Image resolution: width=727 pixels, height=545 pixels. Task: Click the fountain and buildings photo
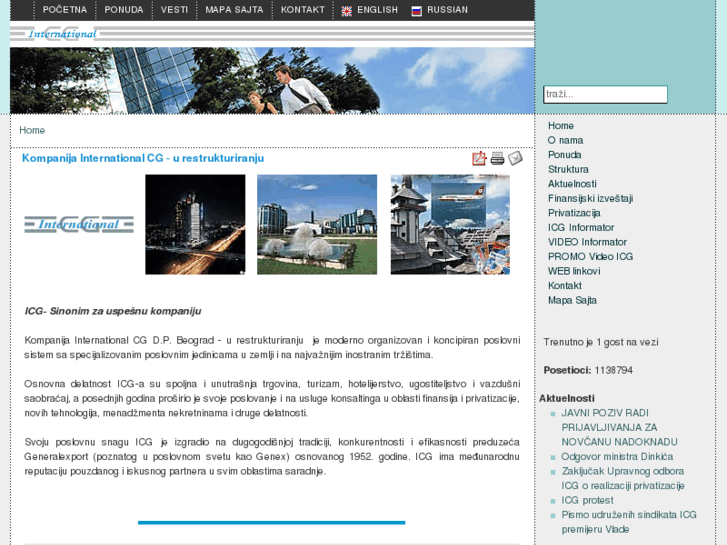[317, 224]
